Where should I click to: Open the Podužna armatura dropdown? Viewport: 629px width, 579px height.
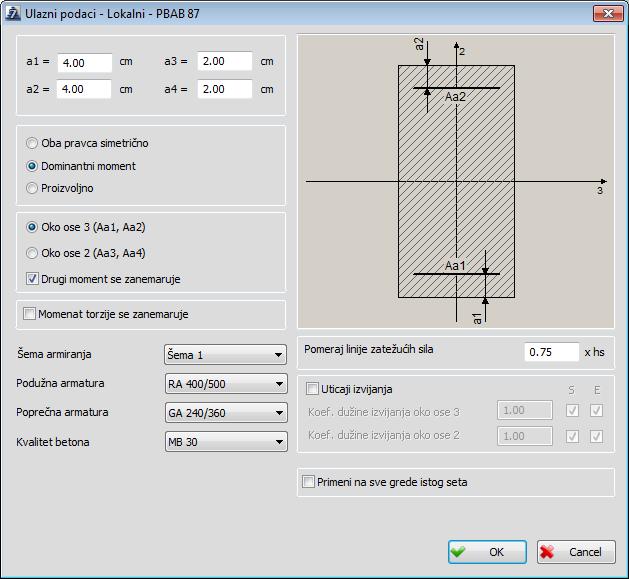pyautogui.click(x=226, y=384)
